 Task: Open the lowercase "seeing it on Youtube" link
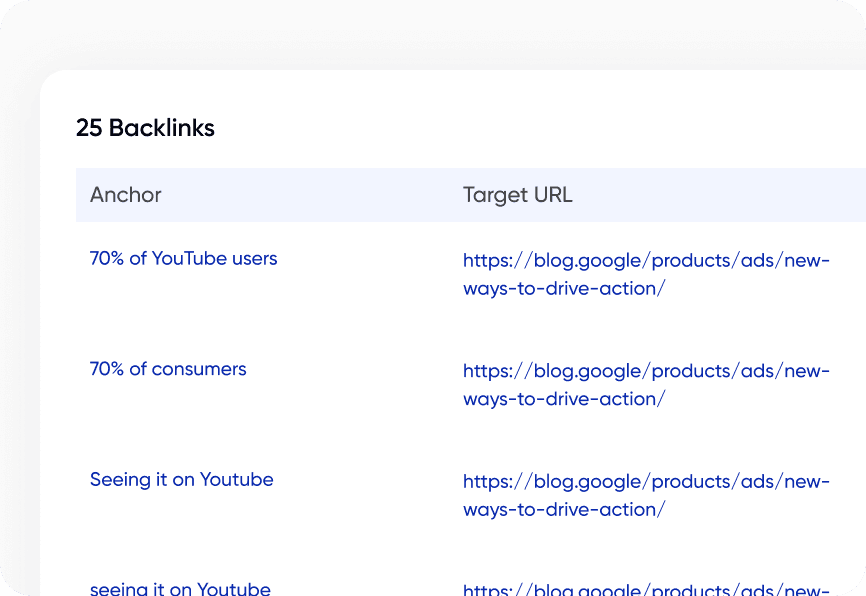point(180,589)
